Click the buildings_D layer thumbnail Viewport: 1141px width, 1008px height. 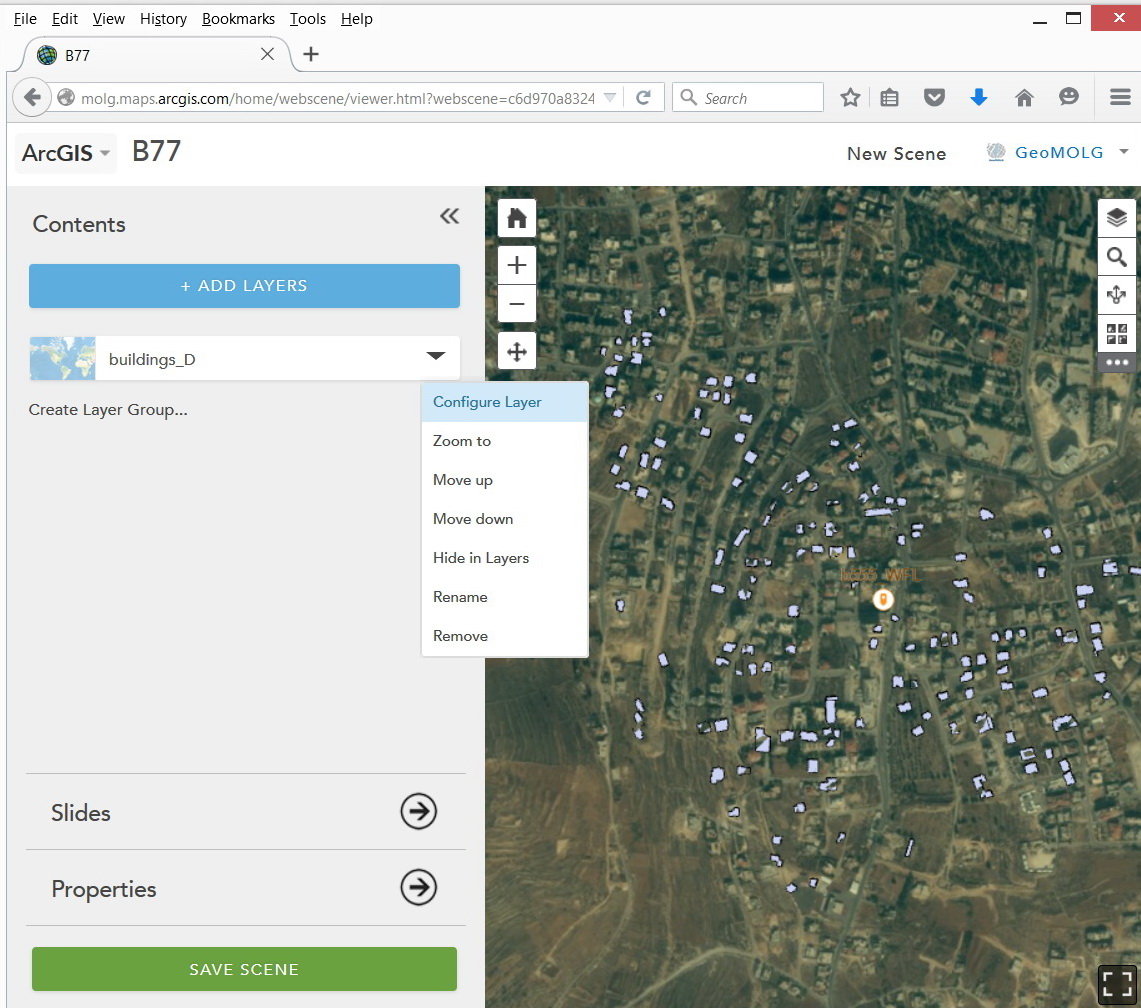[63, 358]
